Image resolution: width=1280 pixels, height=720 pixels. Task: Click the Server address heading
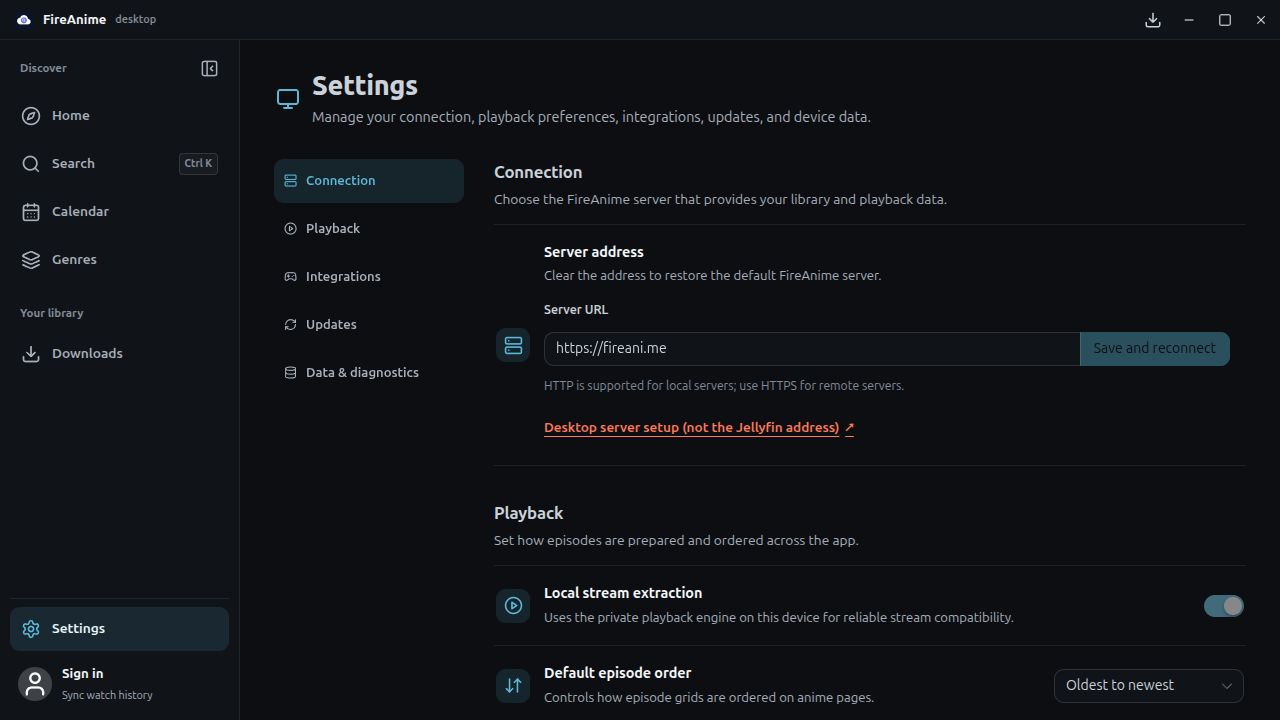594,252
